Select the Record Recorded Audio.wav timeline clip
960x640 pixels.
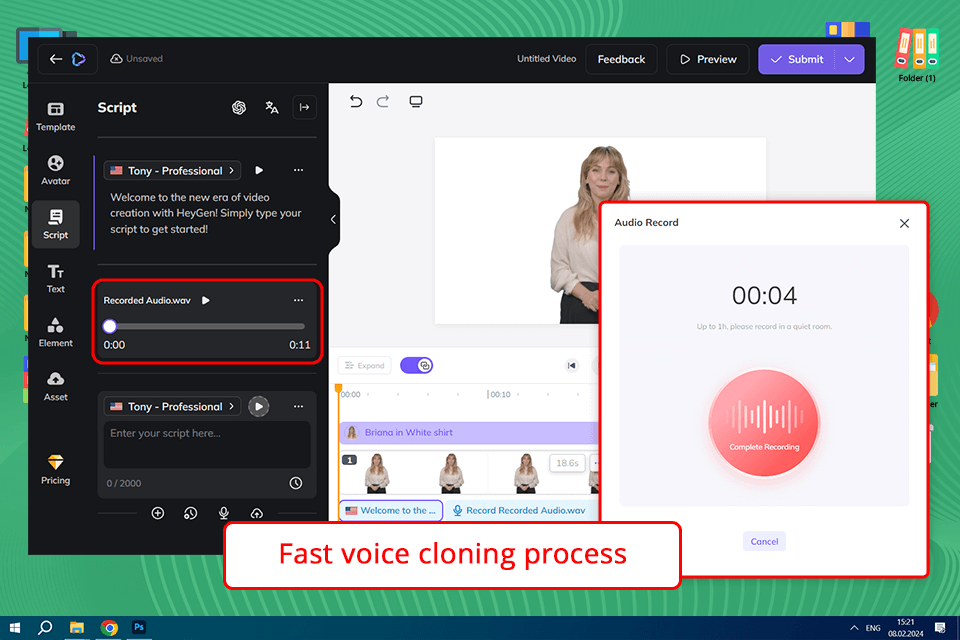pos(521,510)
